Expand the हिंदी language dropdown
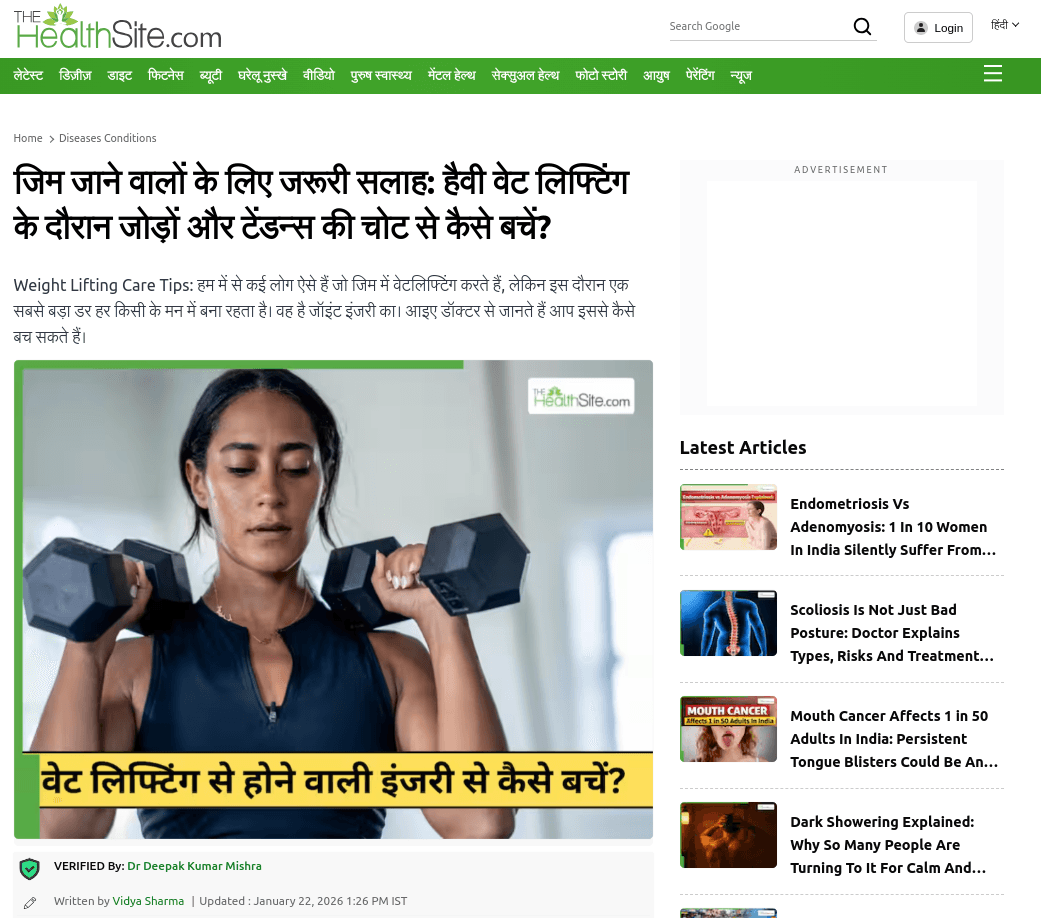1041x918 pixels. coord(1004,25)
